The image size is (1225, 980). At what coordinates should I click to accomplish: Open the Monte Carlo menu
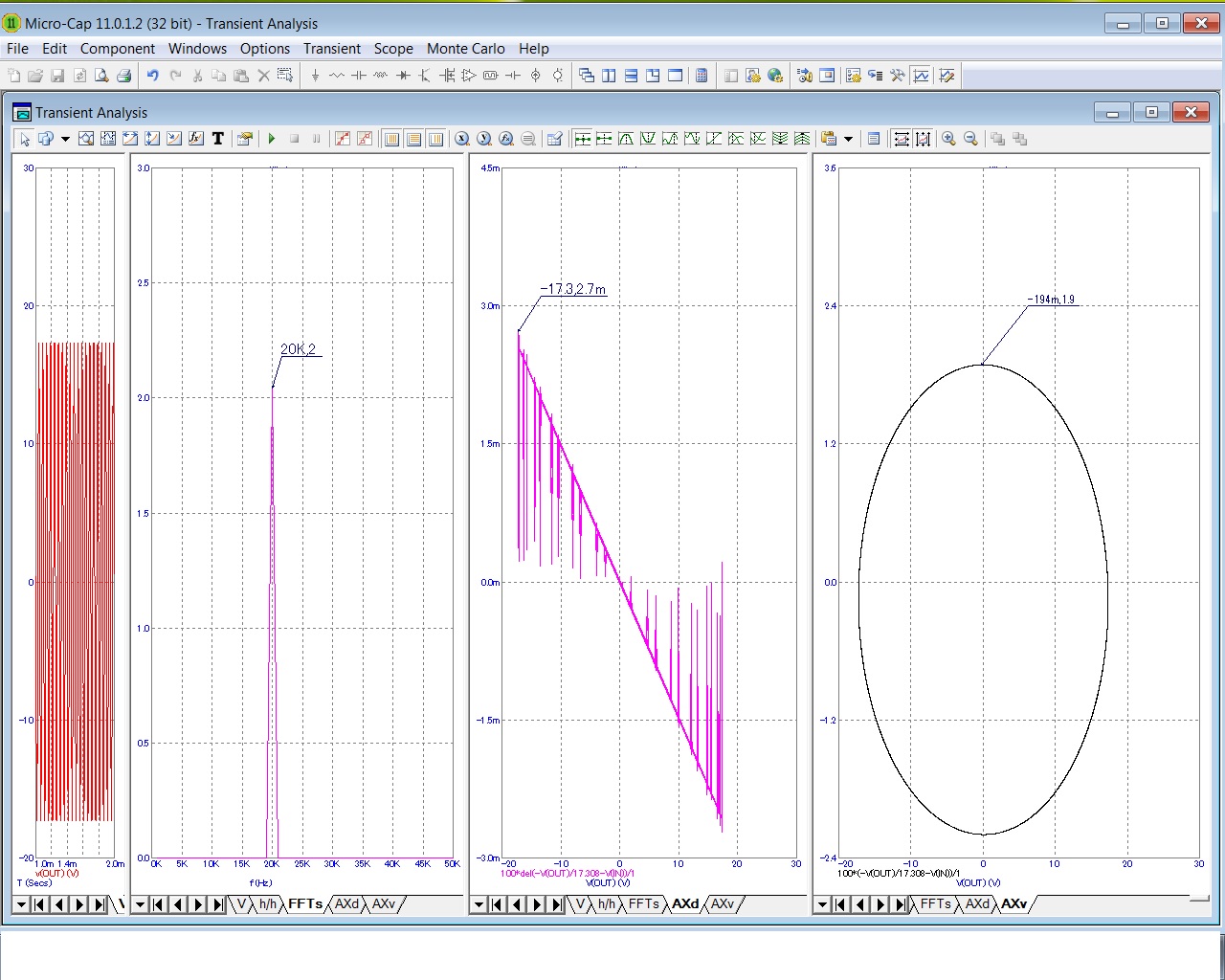coord(465,49)
